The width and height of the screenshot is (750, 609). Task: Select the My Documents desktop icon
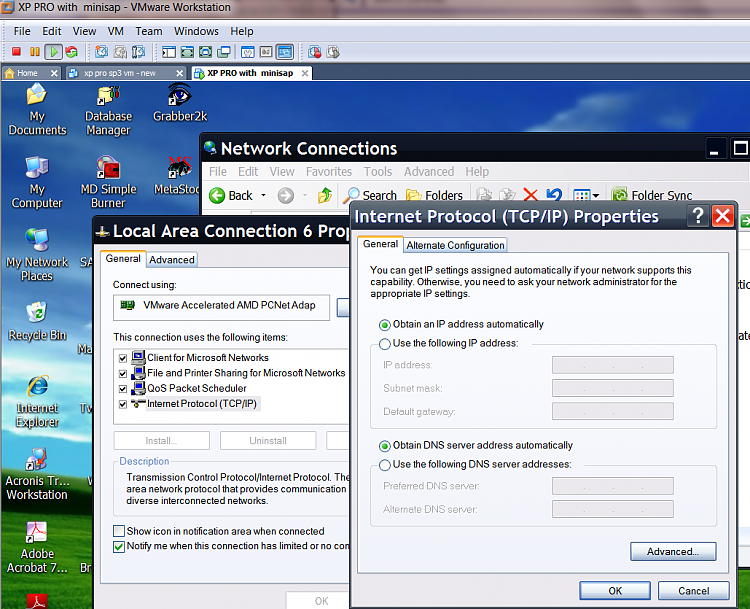[x=37, y=109]
